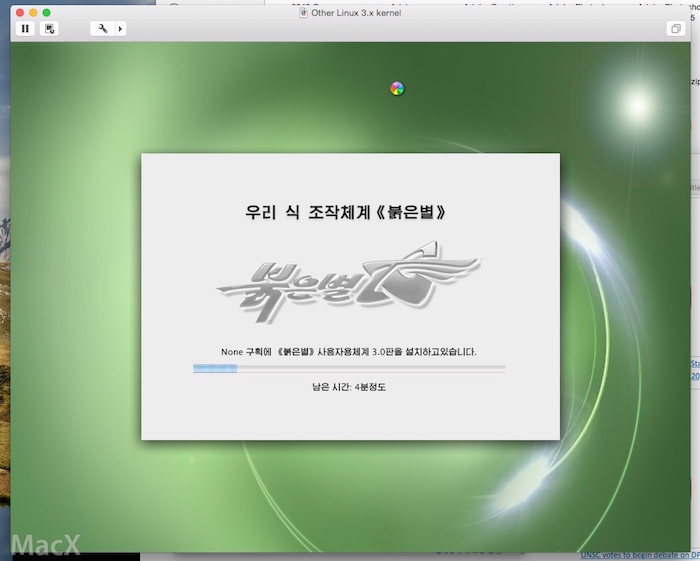700x561 pixels.
Task: Click the Red Star logo image
Action: click(x=348, y=281)
